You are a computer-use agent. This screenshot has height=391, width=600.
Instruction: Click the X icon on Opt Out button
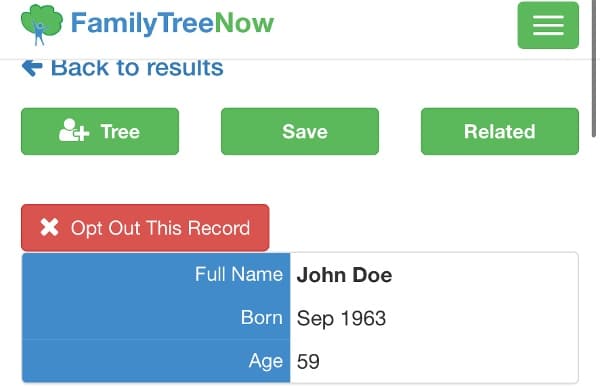pyautogui.click(x=49, y=228)
